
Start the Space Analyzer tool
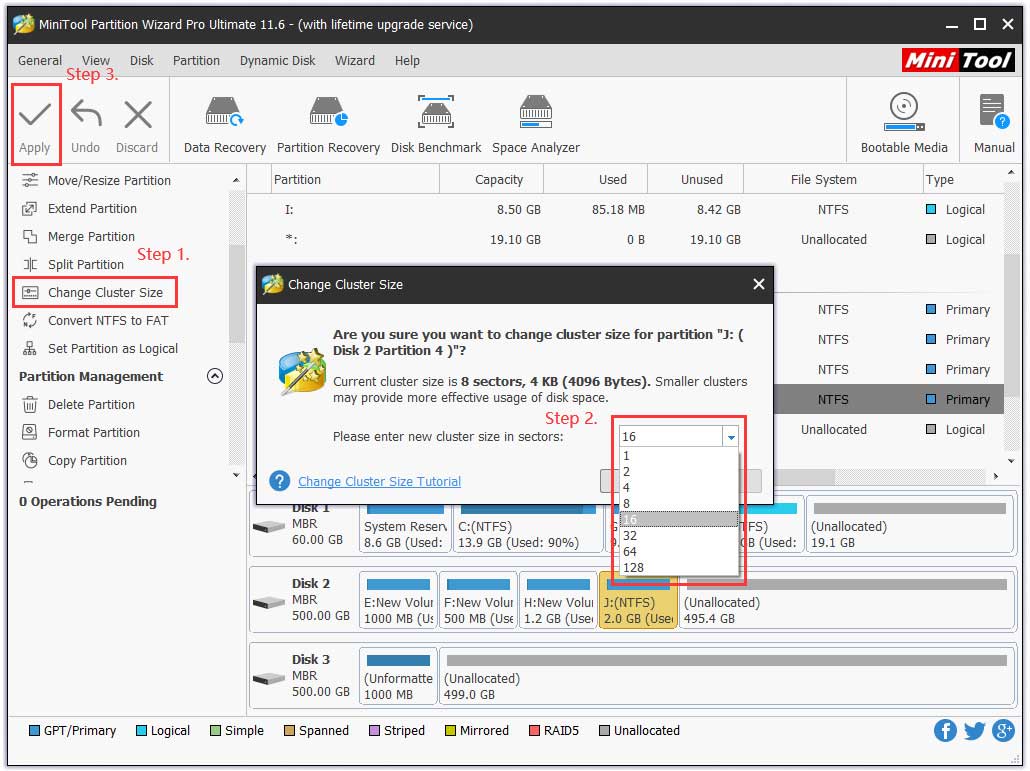pos(536,112)
